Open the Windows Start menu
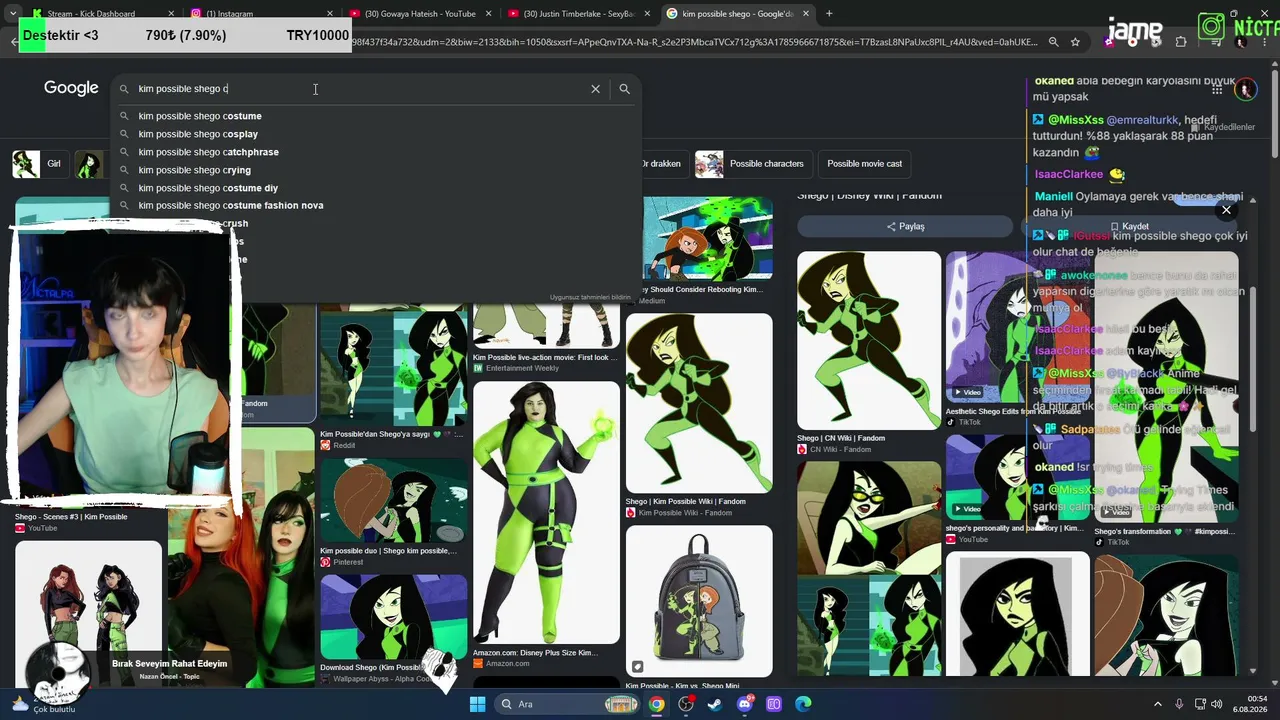Image resolution: width=1280 pixels, height=720 pixels. point(477,704)
